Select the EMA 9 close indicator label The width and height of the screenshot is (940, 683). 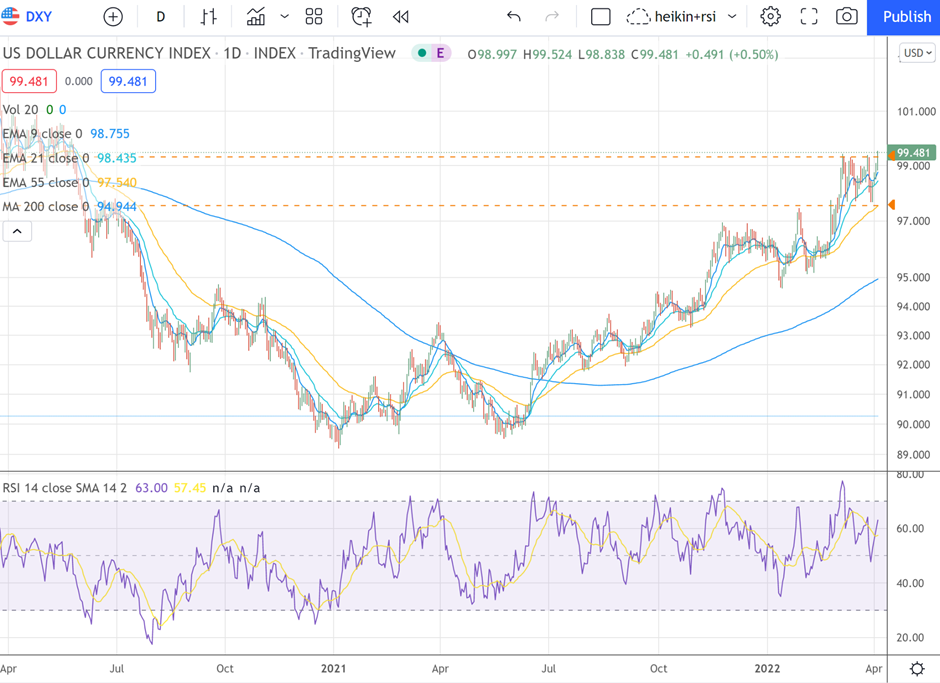coord(43,133)
